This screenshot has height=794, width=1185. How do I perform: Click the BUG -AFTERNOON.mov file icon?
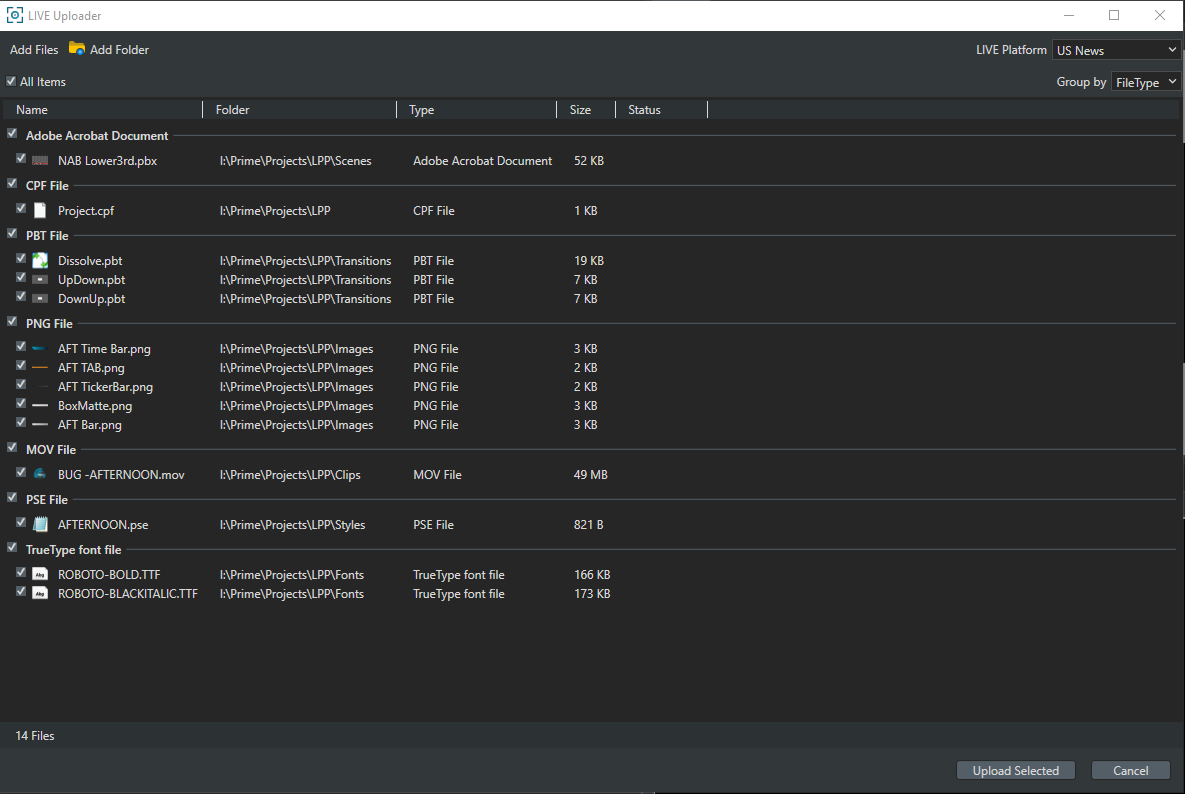pyautogui.click(x=40, y=475)
